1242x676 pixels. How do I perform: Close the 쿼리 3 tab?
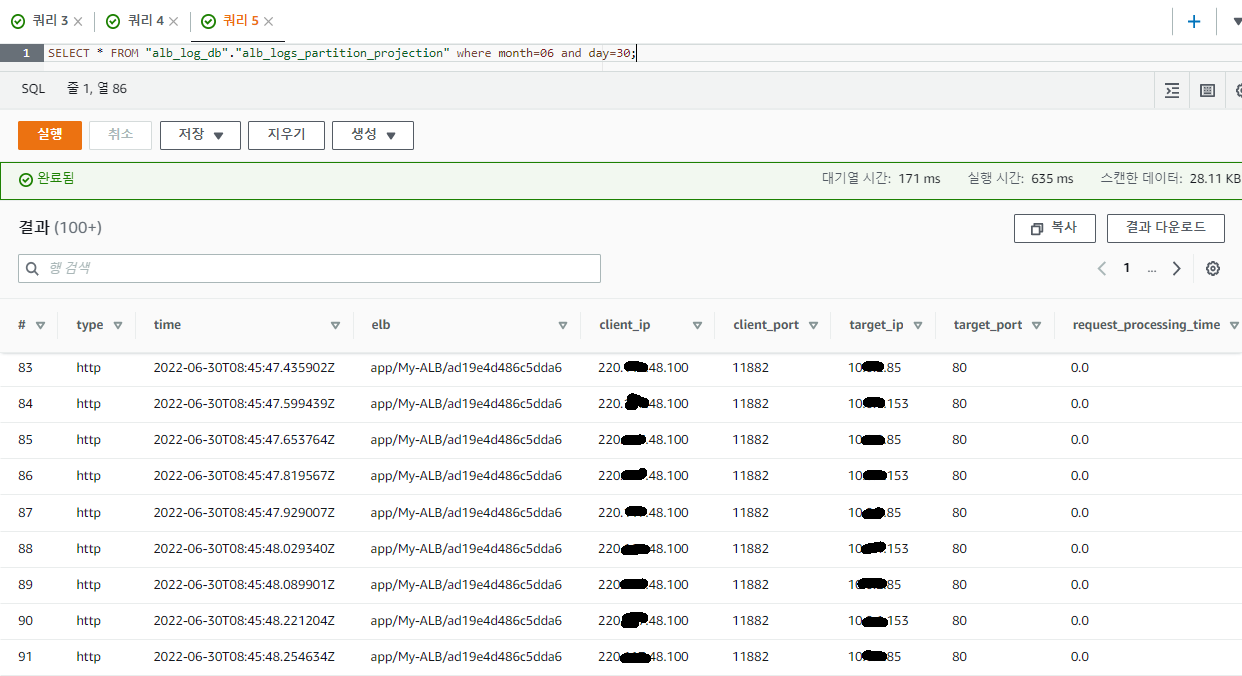coord(78,21)
